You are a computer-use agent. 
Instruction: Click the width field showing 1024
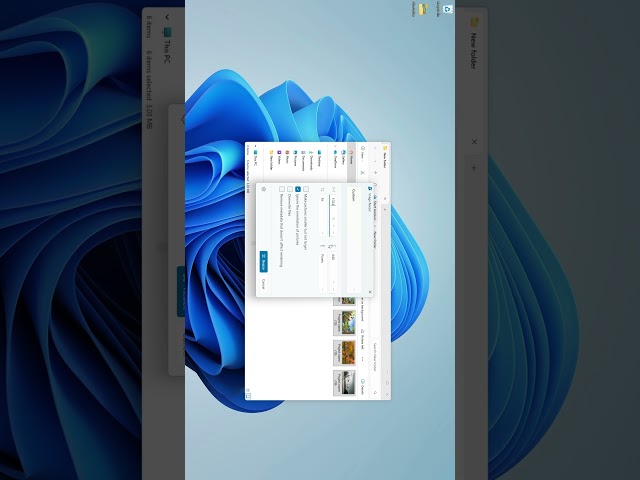click(333, 216)
